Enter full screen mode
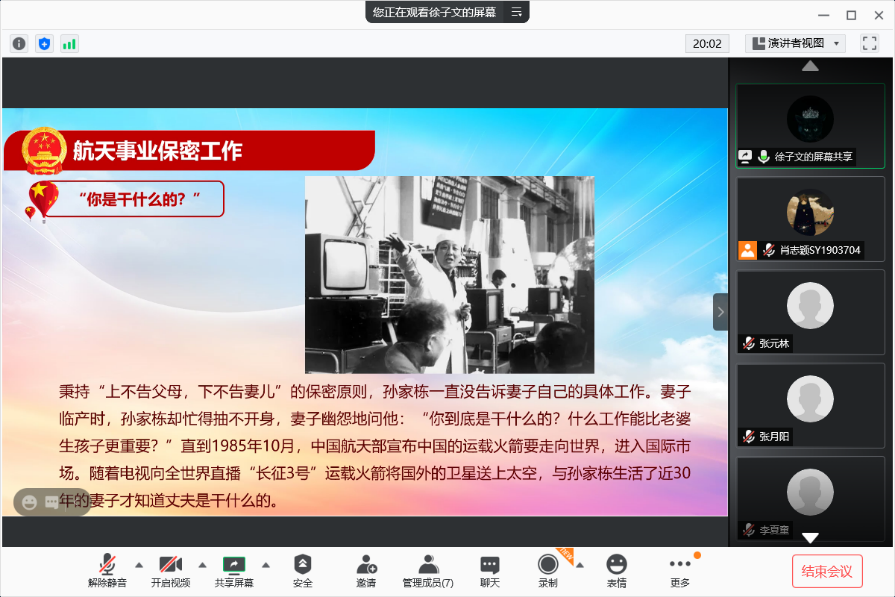This screenshot has height=597, width=895. pyautogui.click(x=869, y=43)
